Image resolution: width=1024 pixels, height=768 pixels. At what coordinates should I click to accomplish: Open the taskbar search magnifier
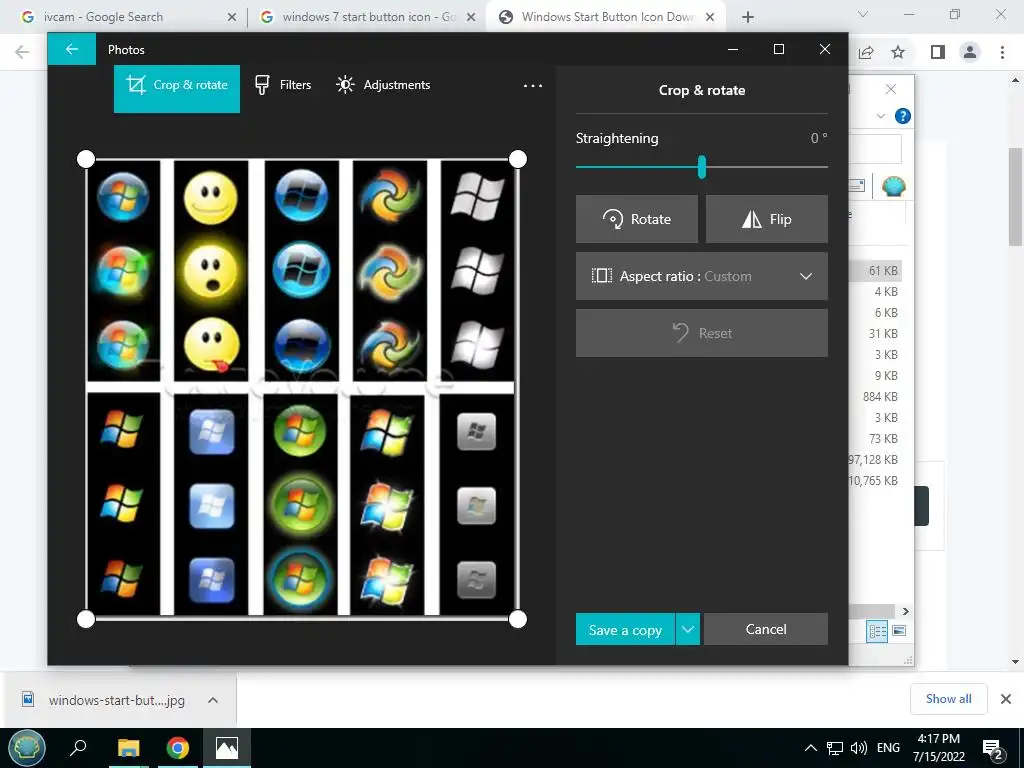(78, 748)
